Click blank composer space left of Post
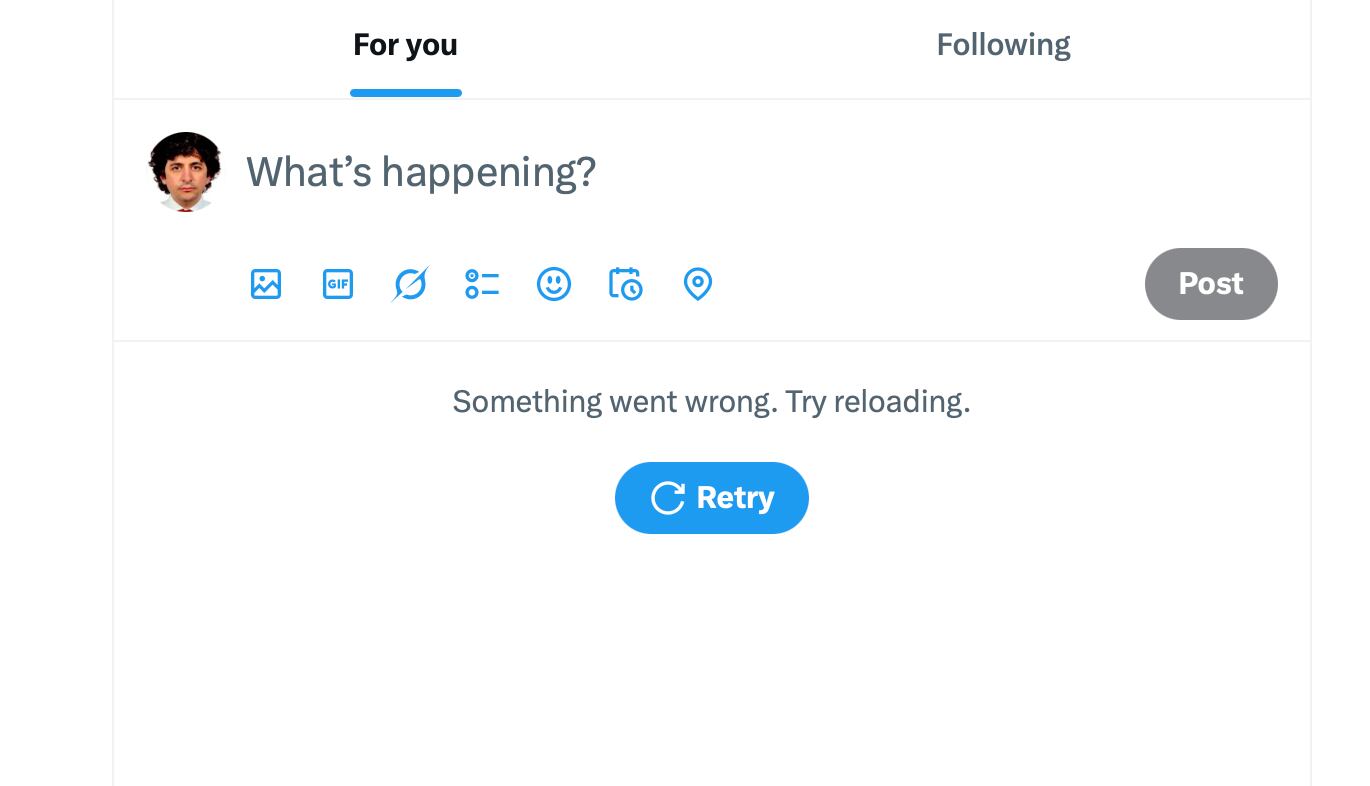 click(930, 284)
